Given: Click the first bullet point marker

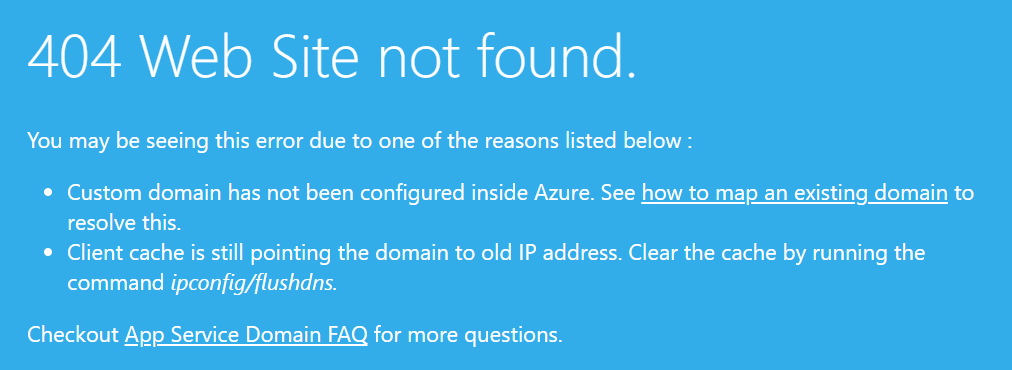Looking at the screenshot, I should pyautogui.click(x=48, y=194).
